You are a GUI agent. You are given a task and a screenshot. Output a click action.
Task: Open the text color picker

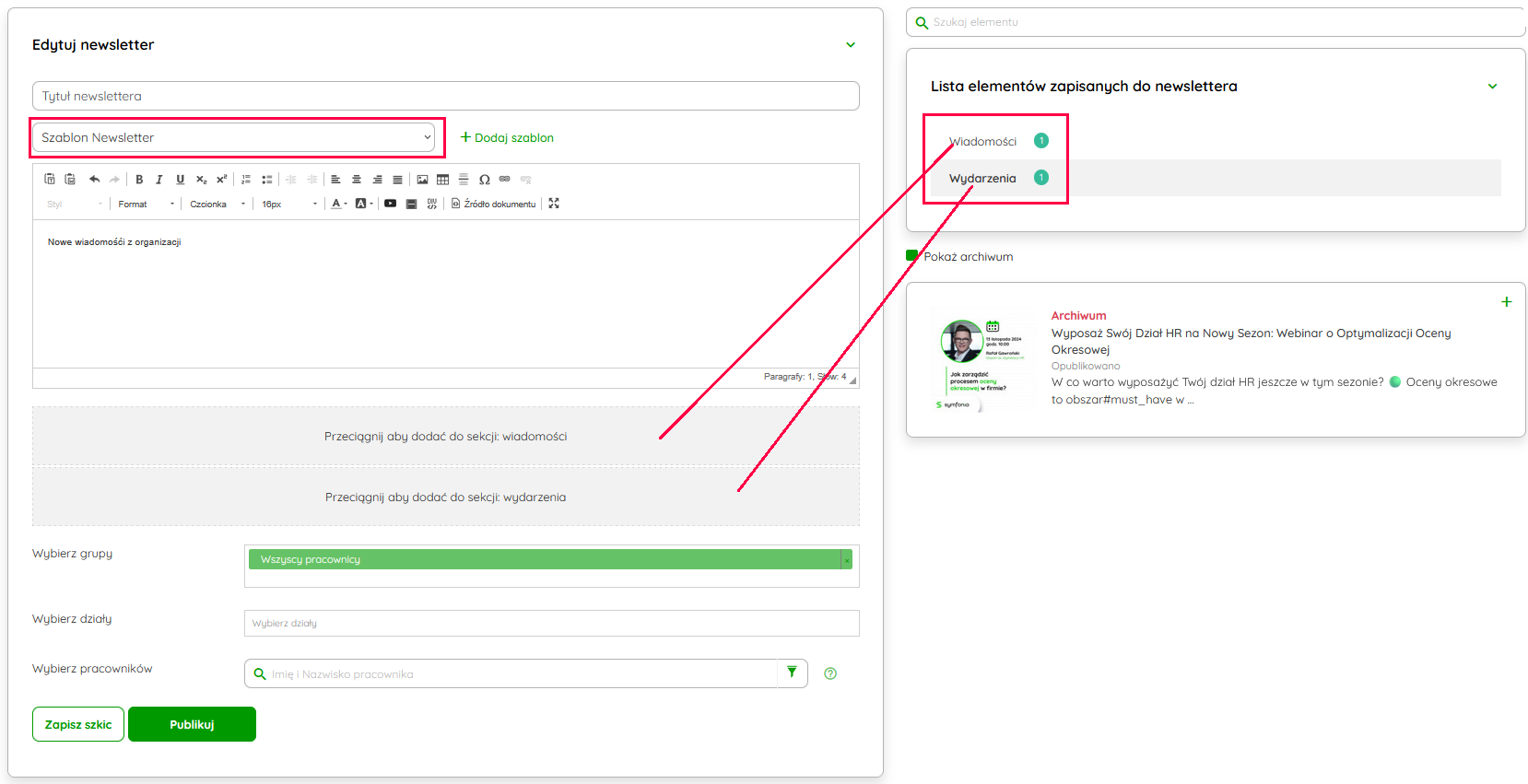[x=338, y=204]
